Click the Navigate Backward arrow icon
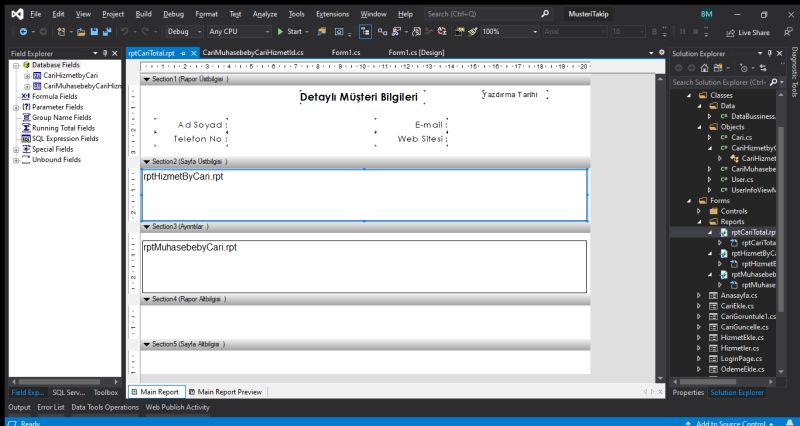The height and width of the screenshot is (426, 800). [23, 32]
